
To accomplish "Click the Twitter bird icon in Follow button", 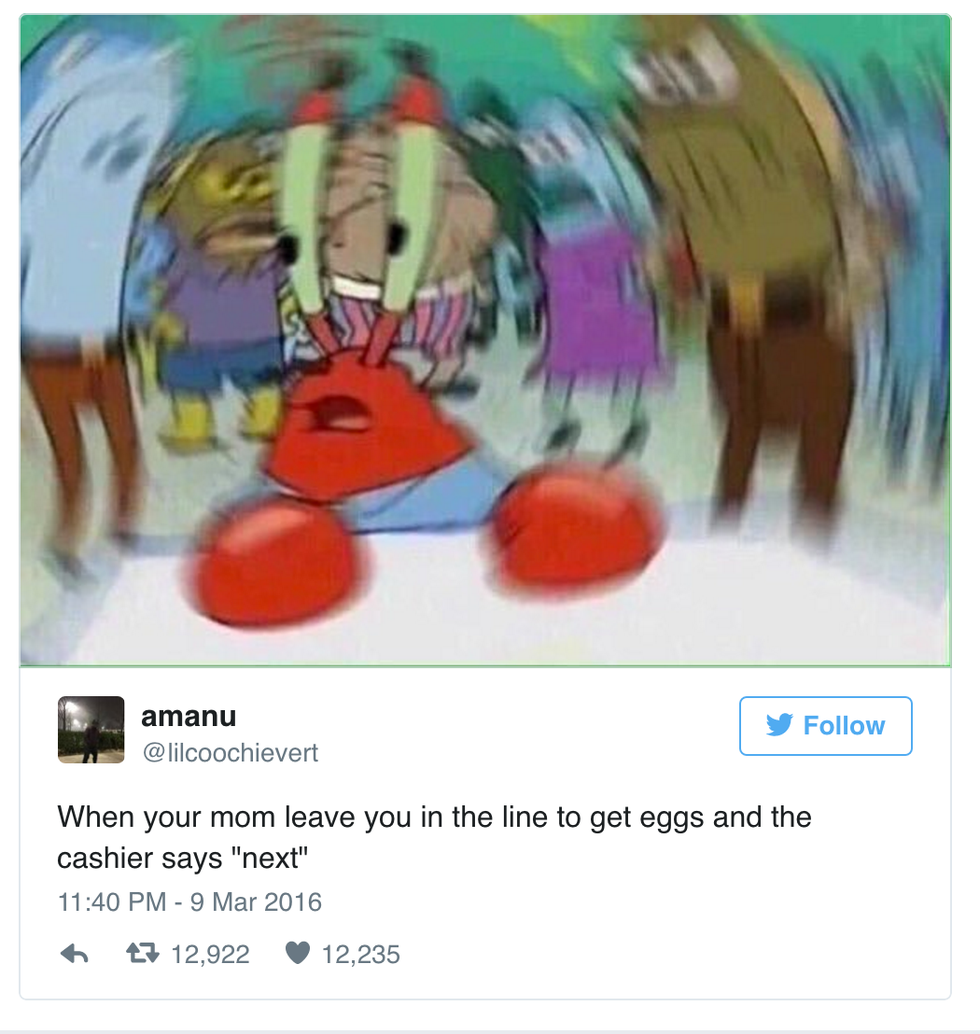I will coord(780,725).
